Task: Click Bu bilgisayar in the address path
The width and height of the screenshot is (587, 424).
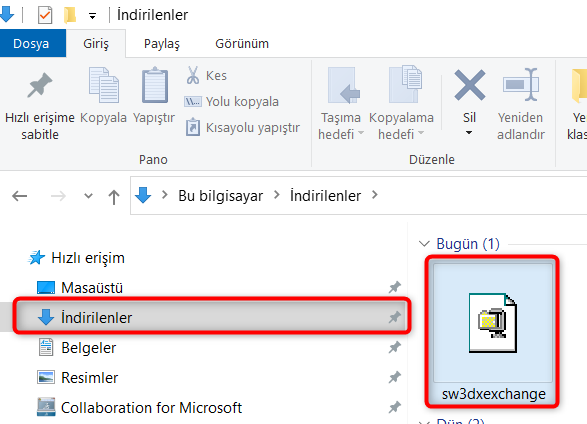Action: click(220, 196)
